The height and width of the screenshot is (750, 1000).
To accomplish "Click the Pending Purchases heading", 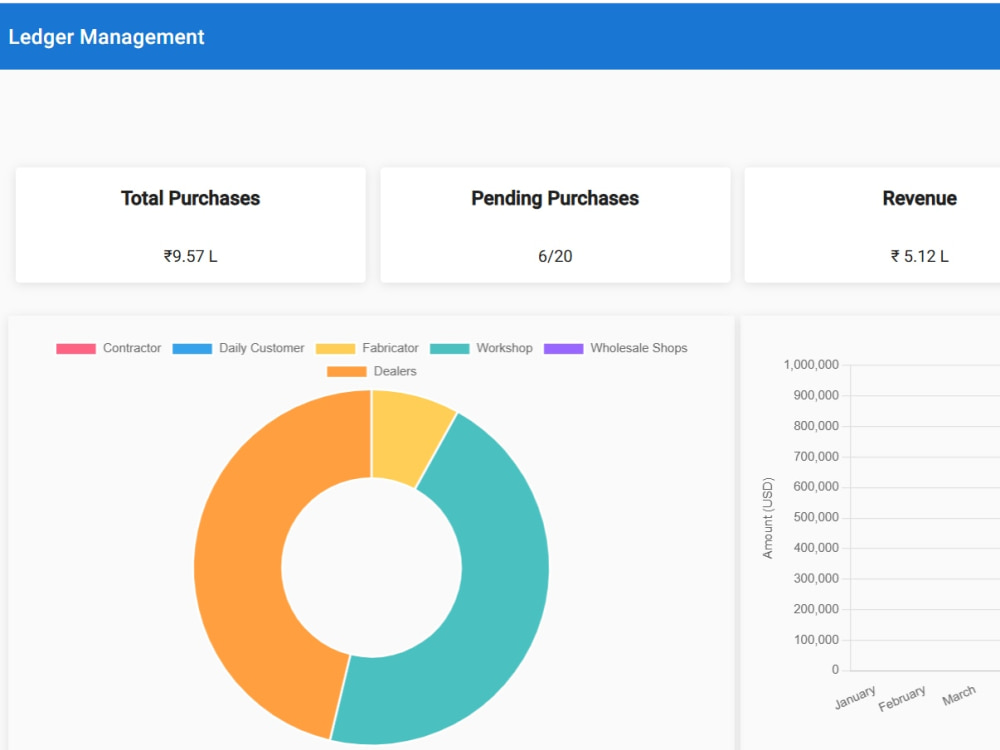I will point(555,198).
